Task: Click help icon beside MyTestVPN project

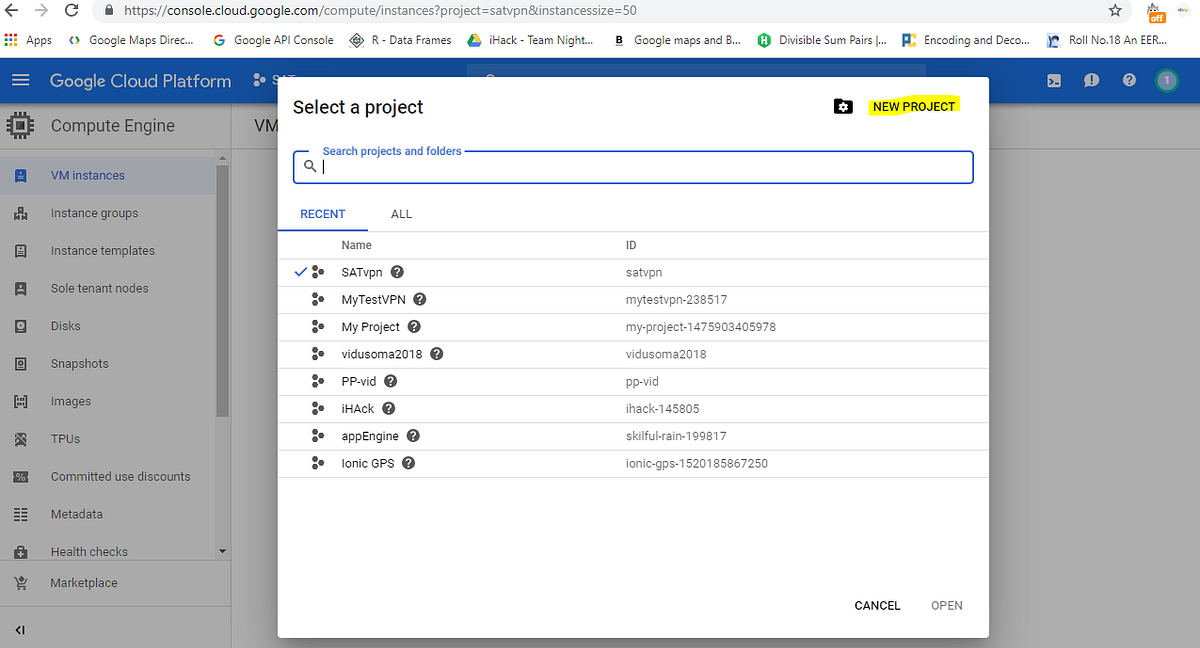Action: click(x=420, y=299)
